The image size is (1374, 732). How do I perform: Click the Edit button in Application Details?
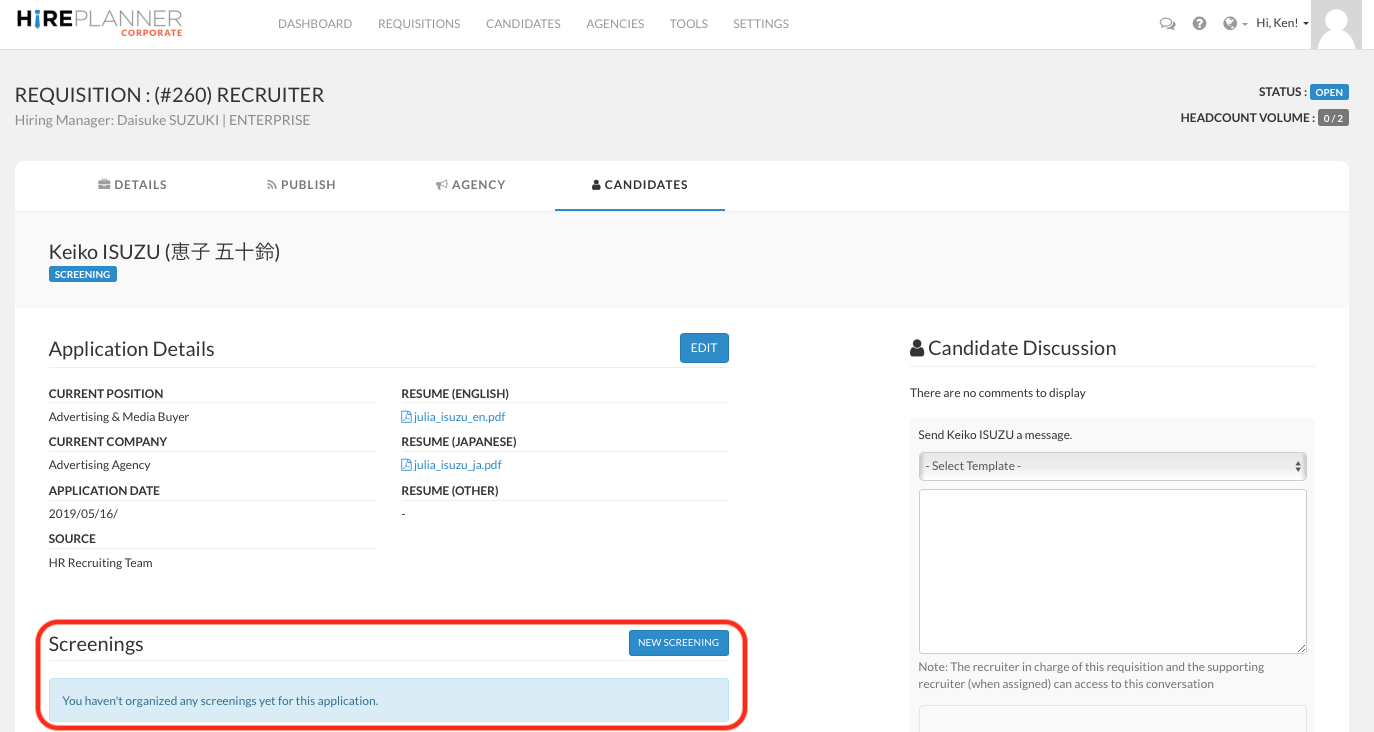click(x=704, y=348)
